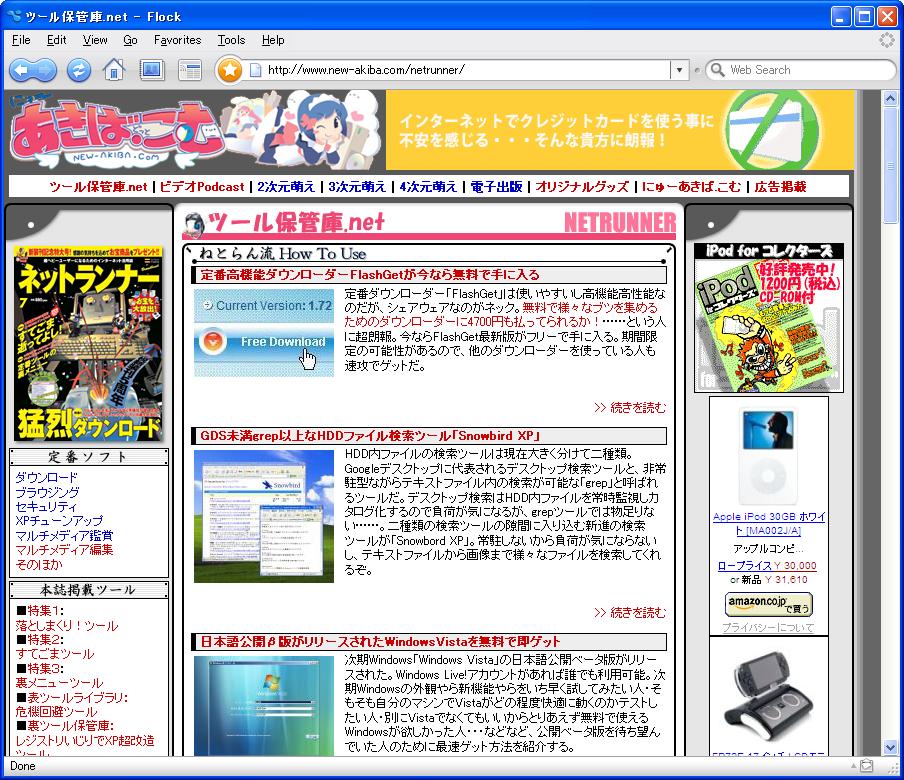The height and width of the screenshot is (780, 904).
Task: Open the 4次元萌え navigation link
Action: click(x=428, y=187)
